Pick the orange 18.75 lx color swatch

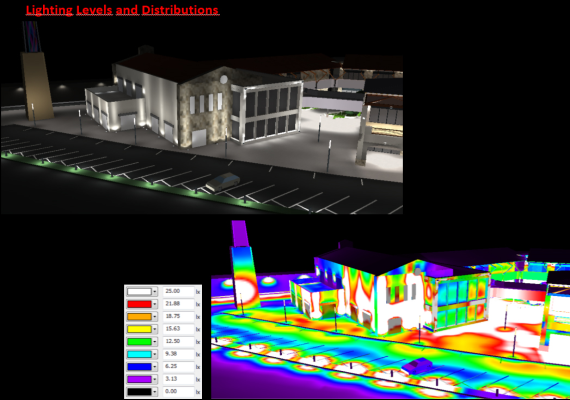pyautogui.click(x=139, y=317)
